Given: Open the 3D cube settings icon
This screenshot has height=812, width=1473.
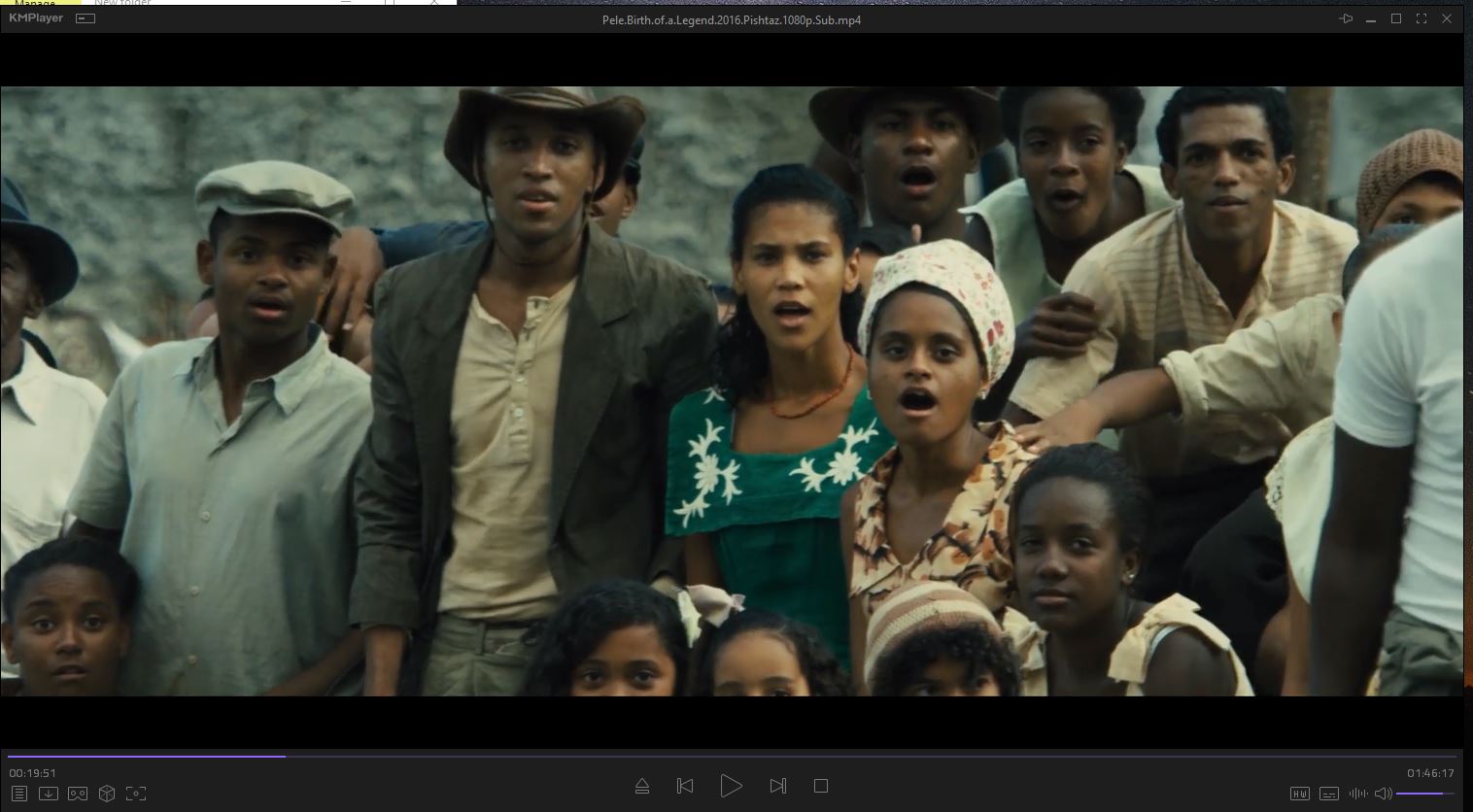Looking at the screenshot, I should click(x=107, y=794).
